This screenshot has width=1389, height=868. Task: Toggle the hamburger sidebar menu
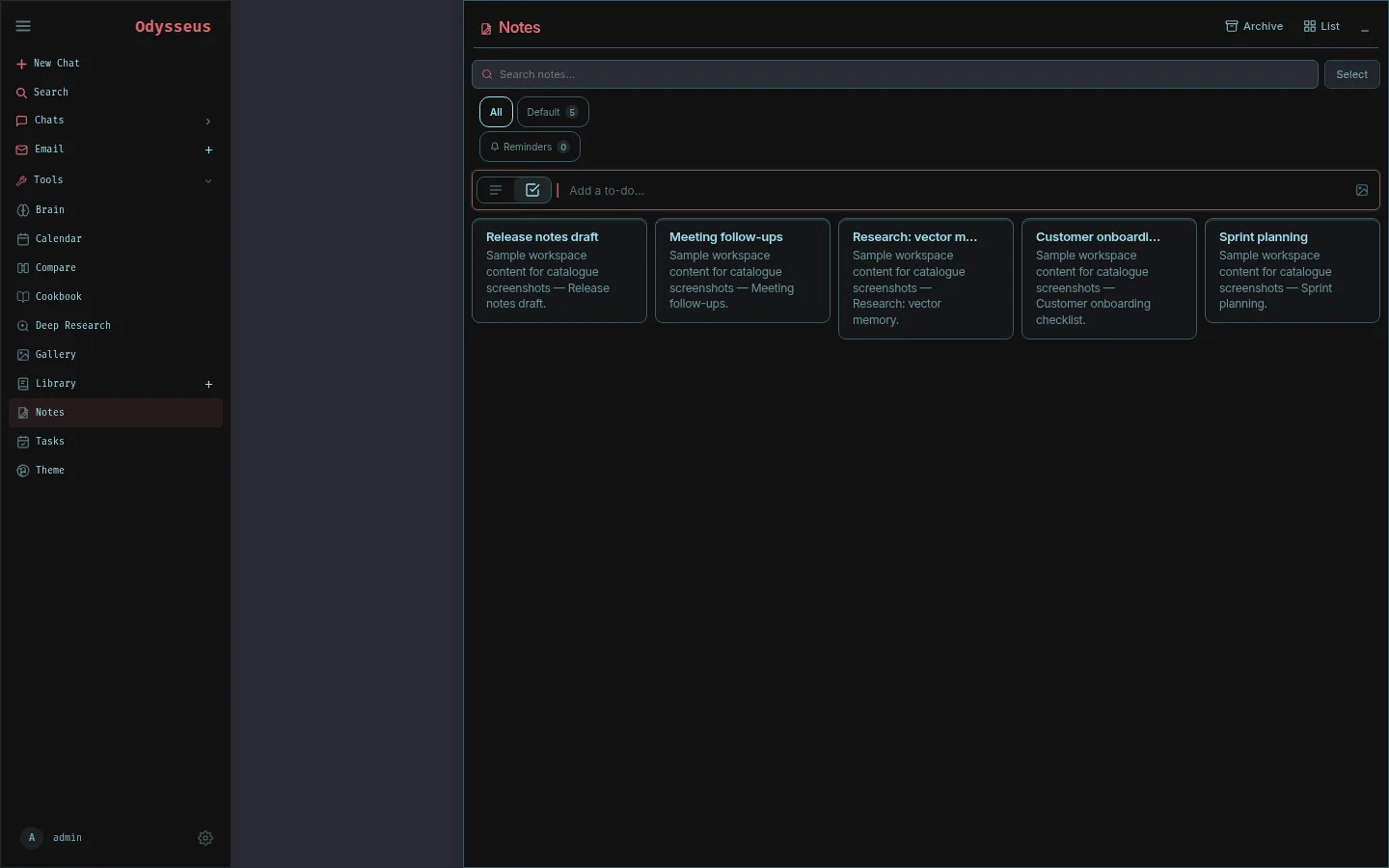23,26
